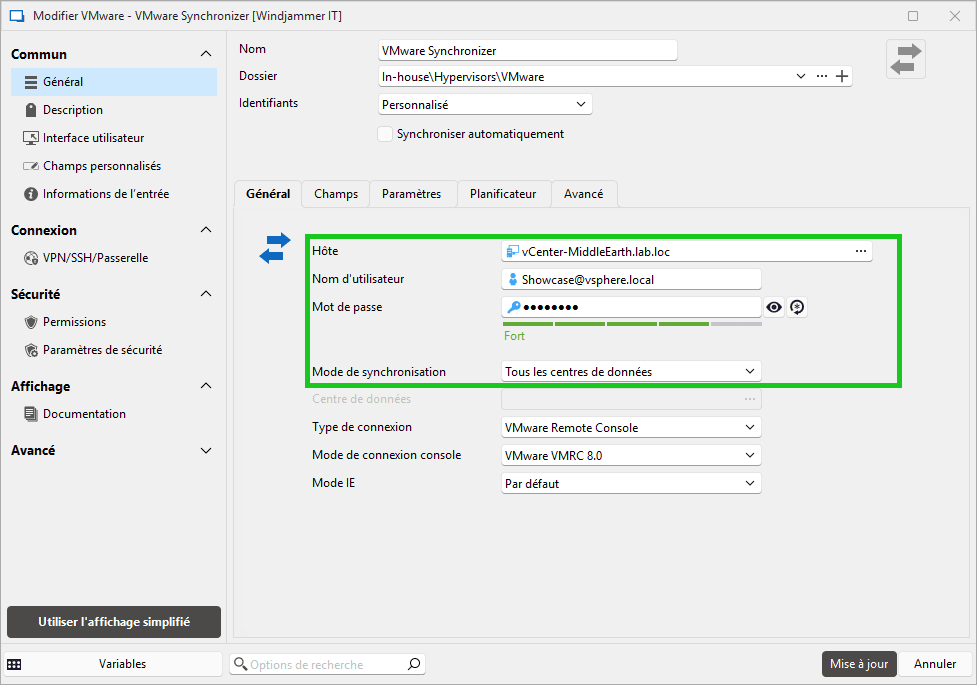This screenshot has height=685, width=977.
Task: Enable Synchroniser automatiquement checkbox
Action: 385,134
